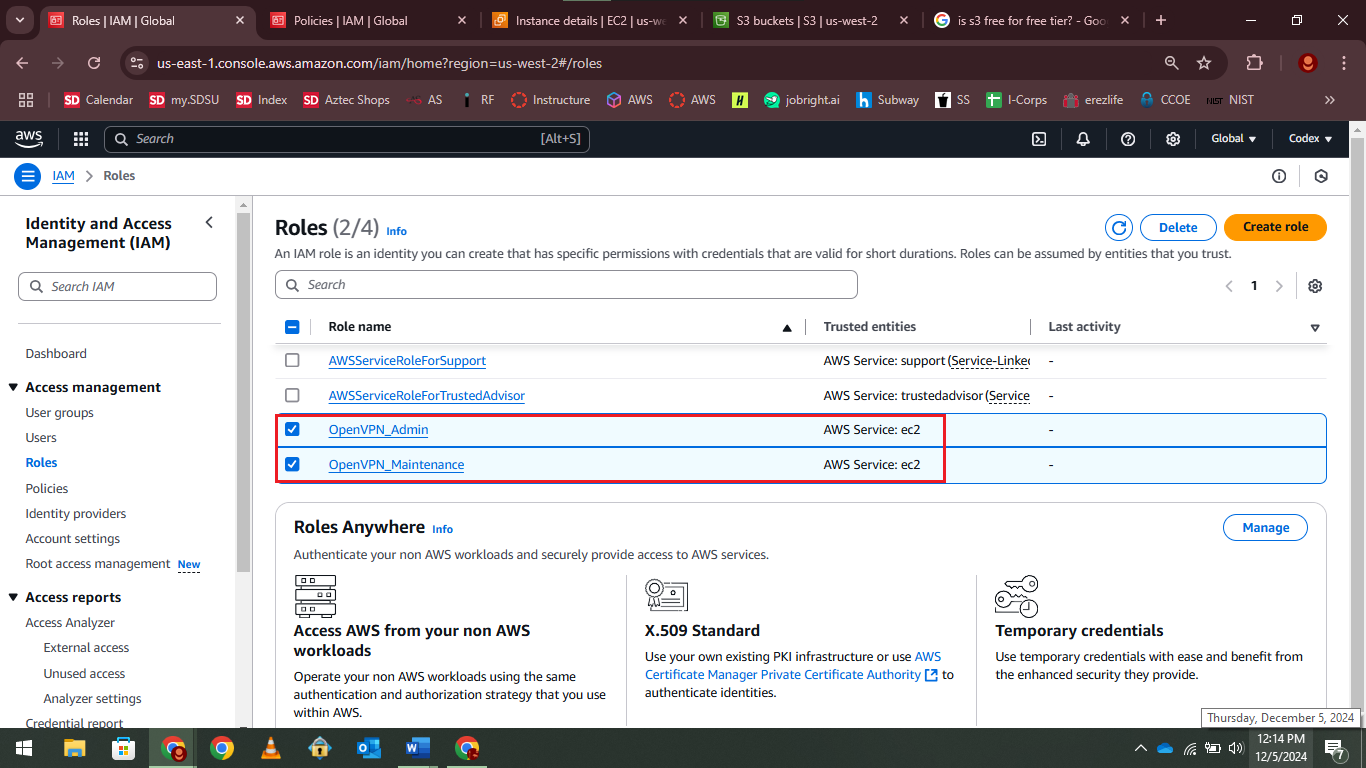Screen dimensions: 1366x768
Task: Open Account settings in the sidebar
Action: point(73,539)
